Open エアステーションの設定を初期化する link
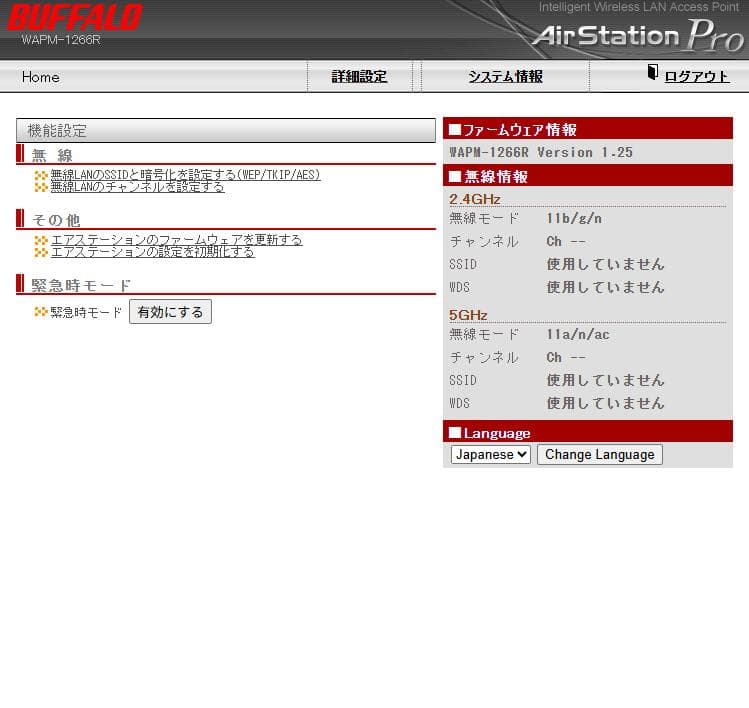Image resolution: width=749 pixels, height=708 pixels. pyautogui.click(x=152, y=252)
